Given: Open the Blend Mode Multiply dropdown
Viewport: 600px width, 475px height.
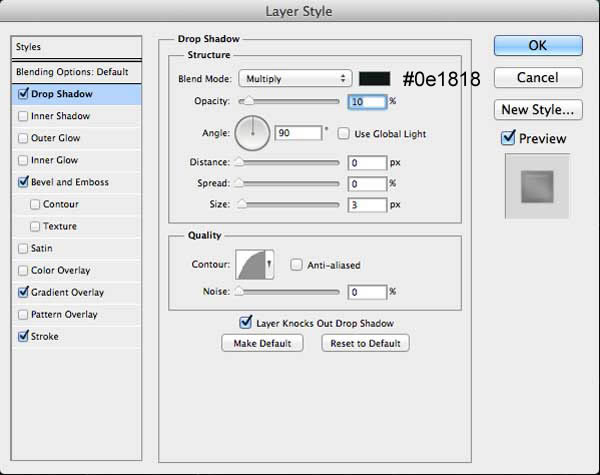Looking at the screenshot, I should tap(295, 79).
